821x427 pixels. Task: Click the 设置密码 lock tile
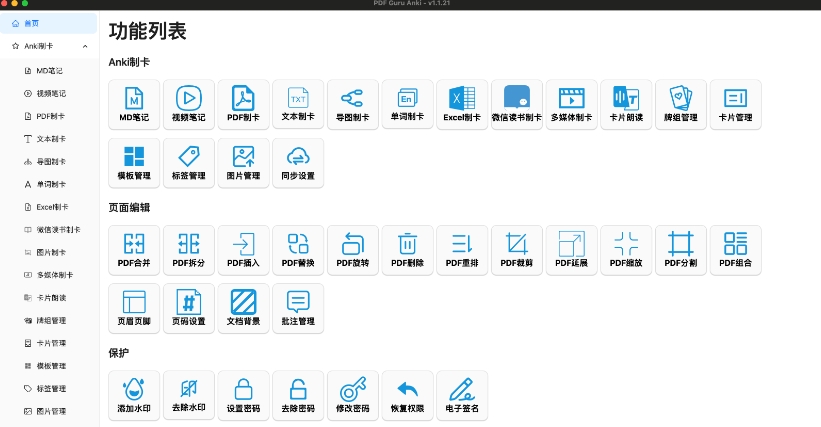click(243, 395)
